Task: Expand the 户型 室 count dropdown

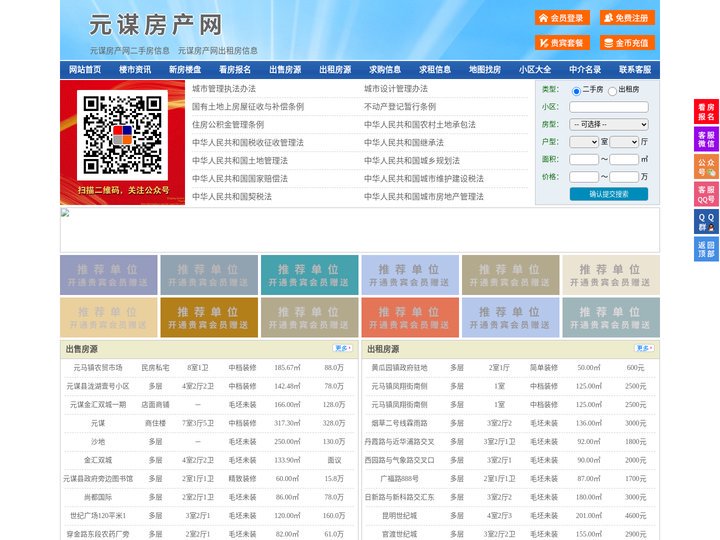Action: (584, 142)
